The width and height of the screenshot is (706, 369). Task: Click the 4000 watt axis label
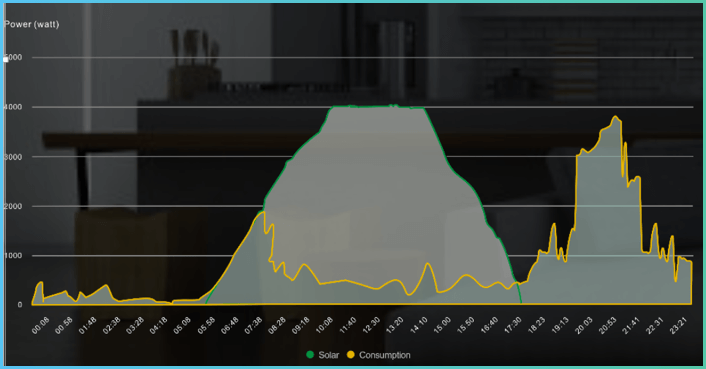coord(13,107)
